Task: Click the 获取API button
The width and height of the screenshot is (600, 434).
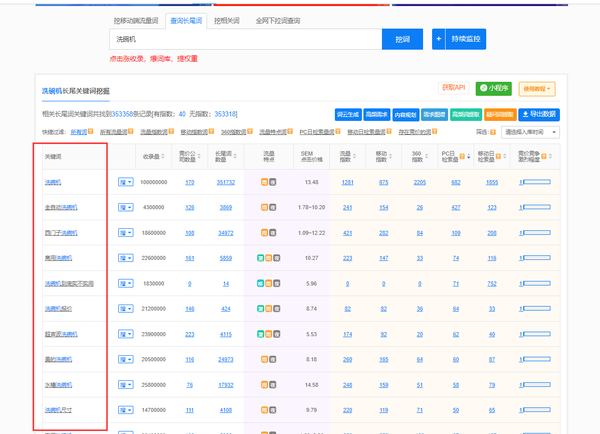Action: (453, 88)
